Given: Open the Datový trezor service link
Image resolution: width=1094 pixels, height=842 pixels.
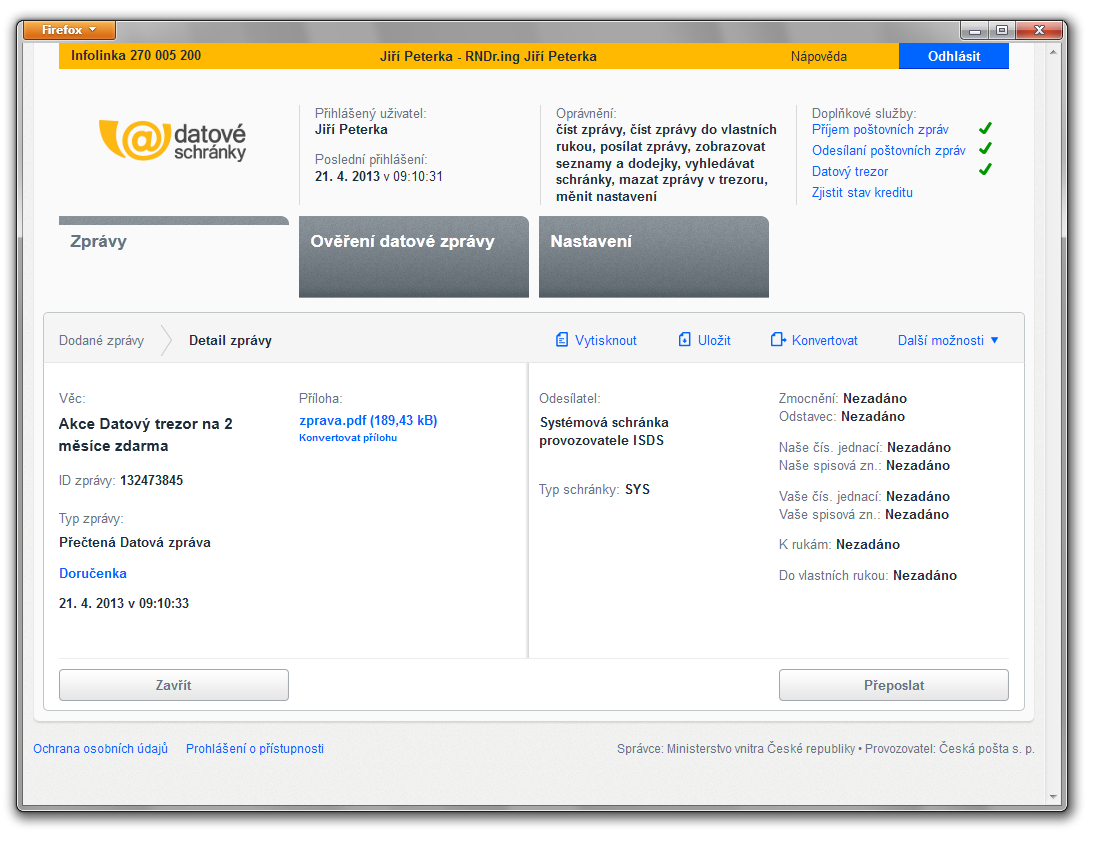Looking at the screenshot, I should [x=850, y=172].
